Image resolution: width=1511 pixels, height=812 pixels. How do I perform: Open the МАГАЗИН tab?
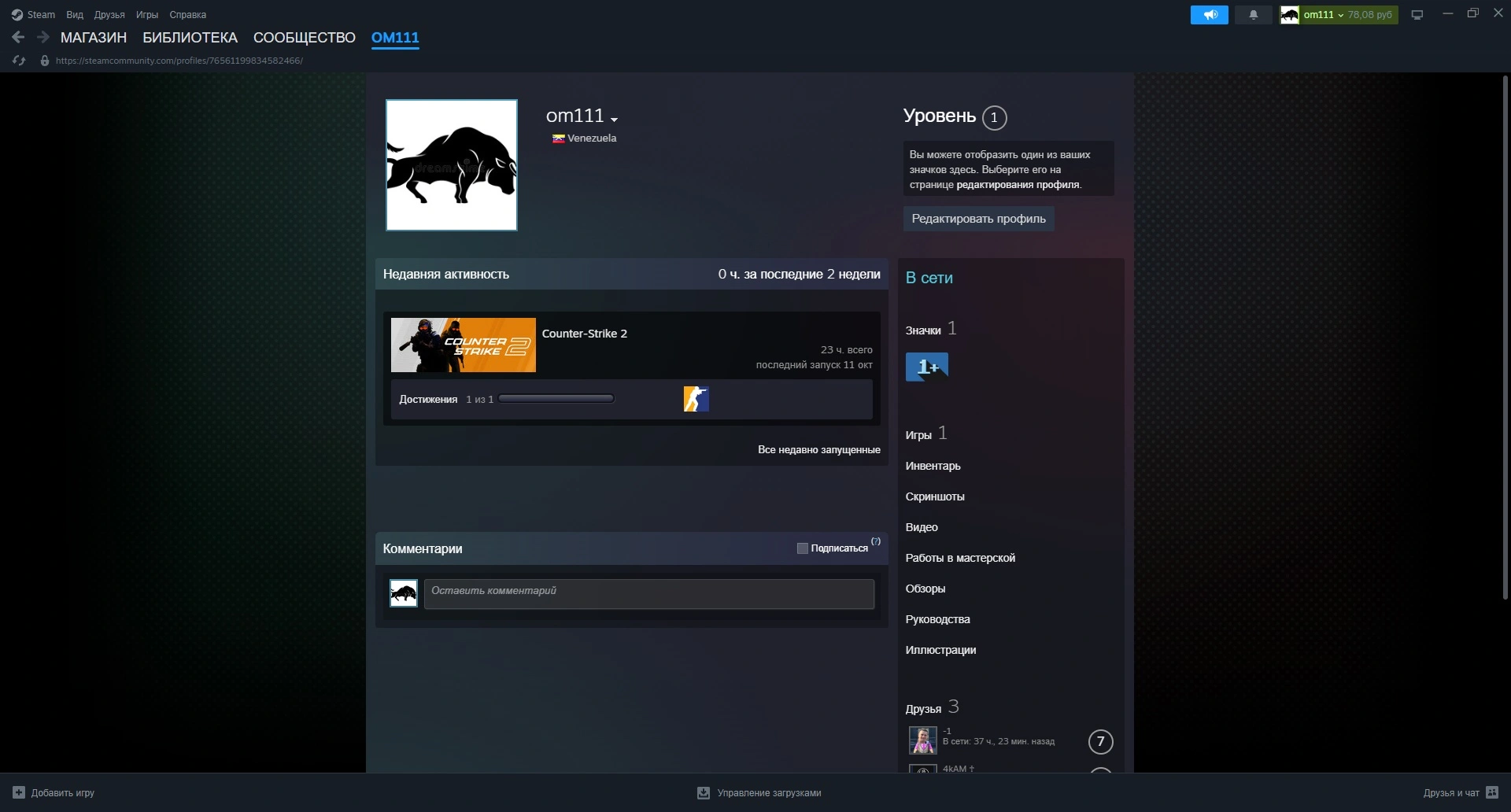pos(94,38)
